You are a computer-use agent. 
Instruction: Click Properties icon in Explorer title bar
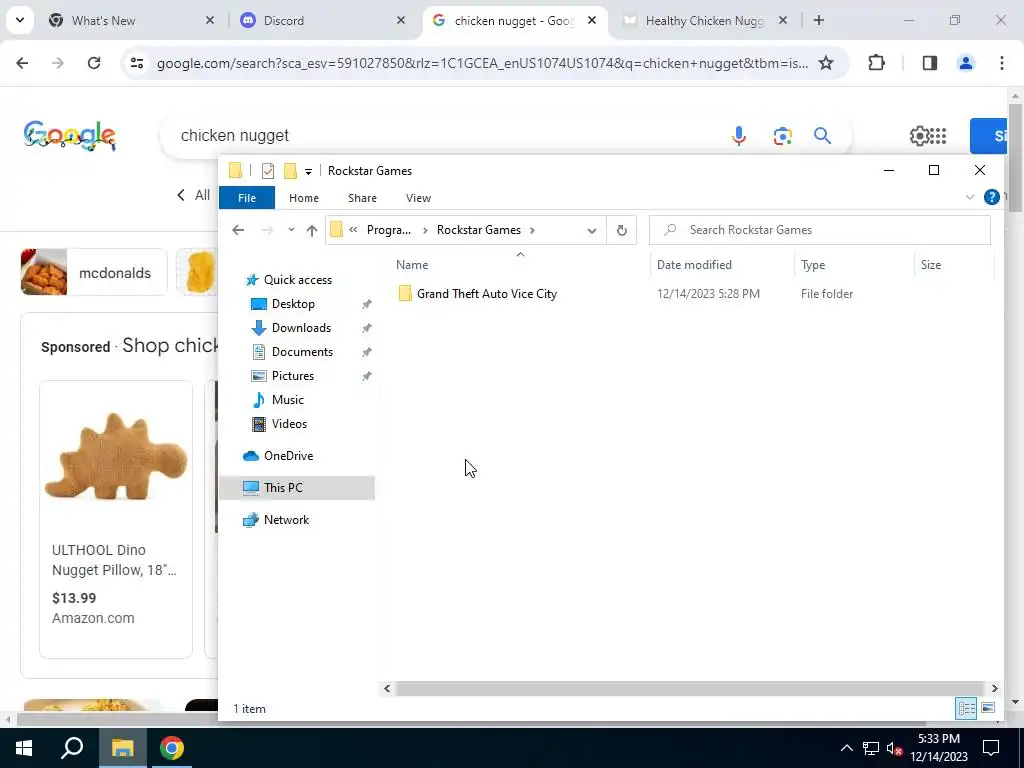(x=268, y=171)
